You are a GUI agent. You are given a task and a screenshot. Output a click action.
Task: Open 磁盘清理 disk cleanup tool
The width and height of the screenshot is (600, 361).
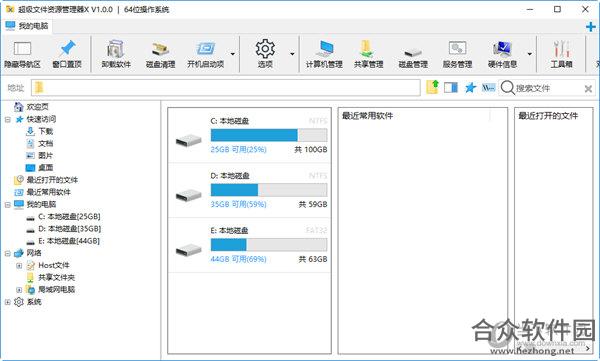[x=161, y=55]
